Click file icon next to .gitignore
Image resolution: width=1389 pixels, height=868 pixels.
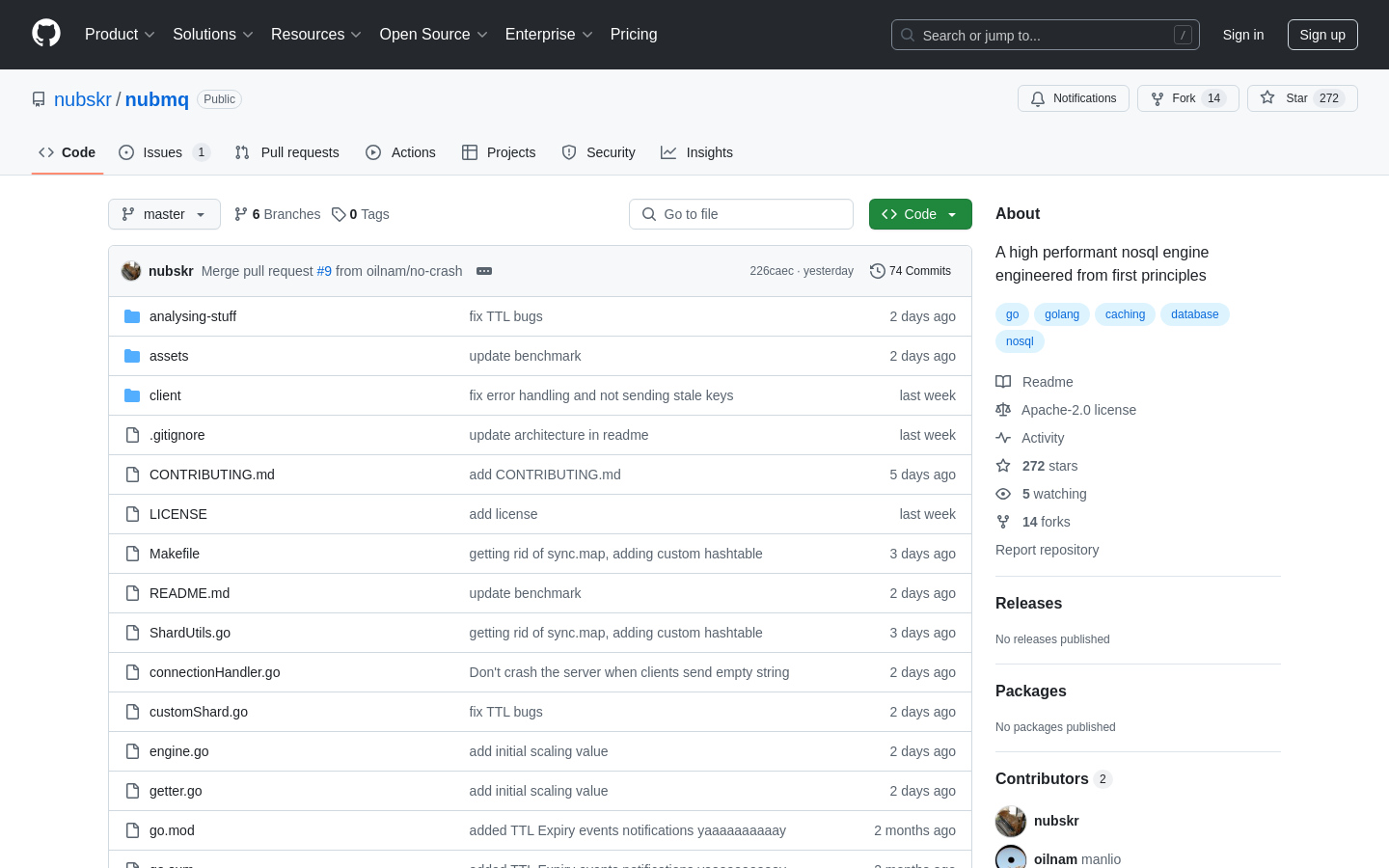[x=132, y=435]
